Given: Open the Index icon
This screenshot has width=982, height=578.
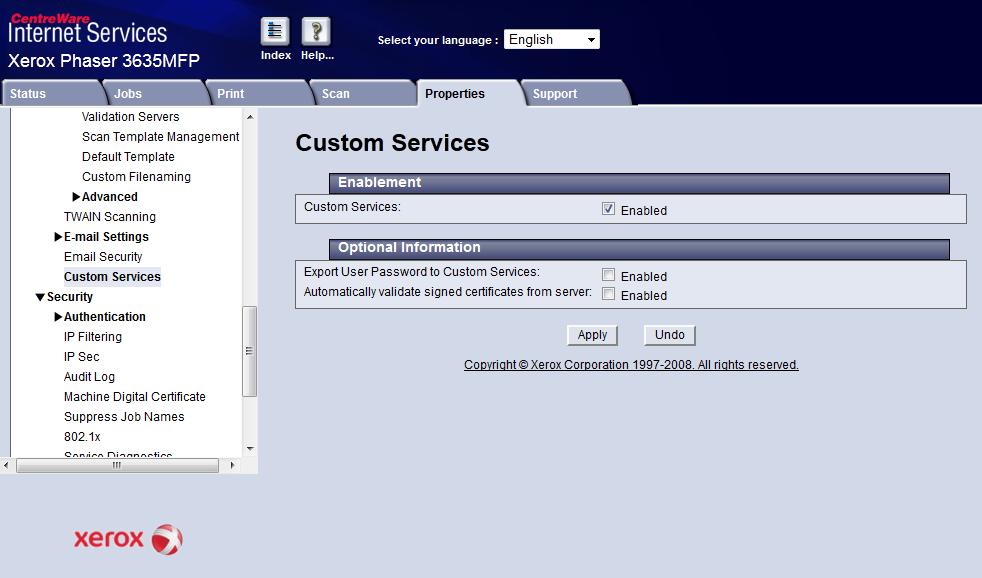Looking at the screenshot, I should 275,31.
